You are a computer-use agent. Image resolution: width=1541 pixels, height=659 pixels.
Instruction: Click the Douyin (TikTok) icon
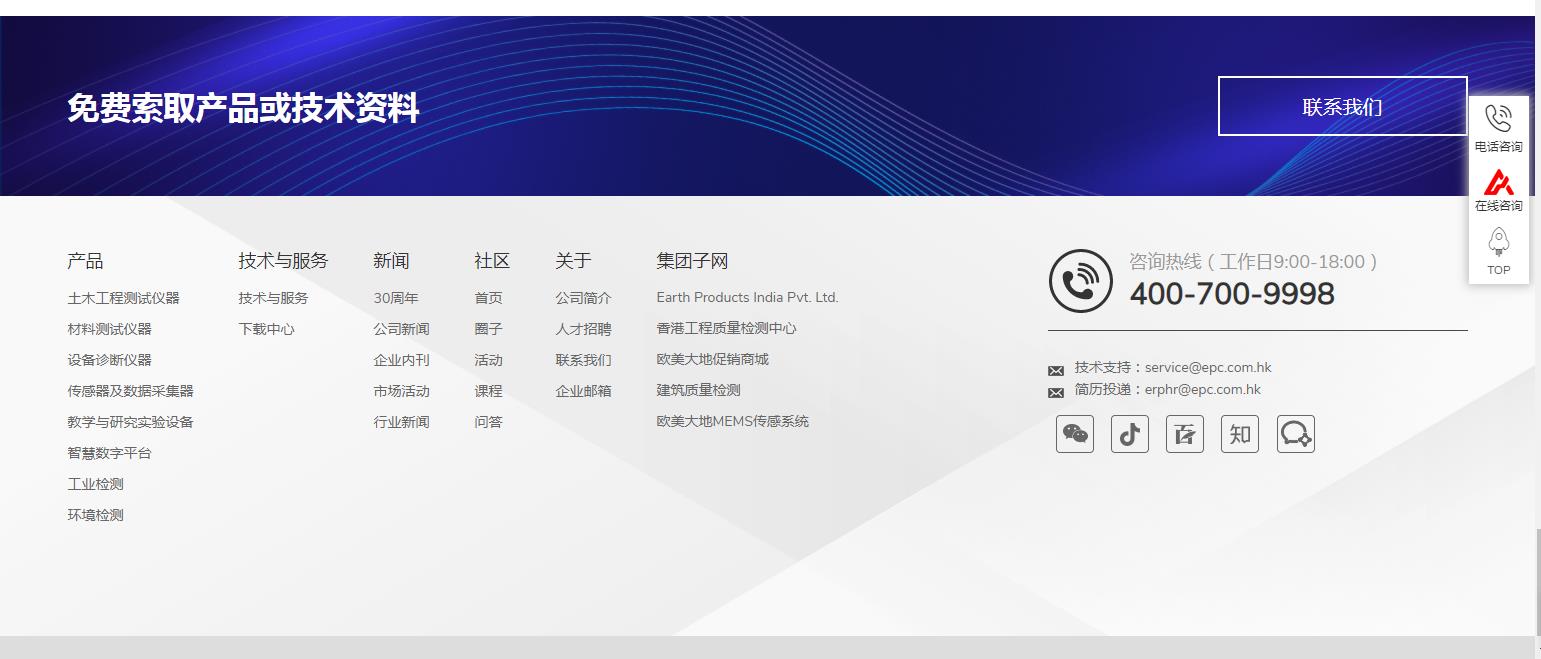[x=1130, y=434]
